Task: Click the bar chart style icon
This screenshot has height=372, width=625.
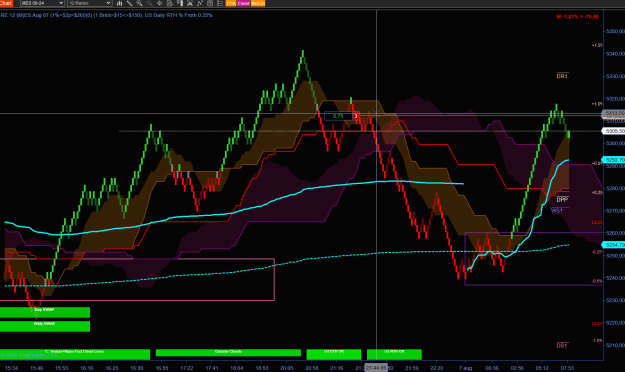Action: pos(120,3)
